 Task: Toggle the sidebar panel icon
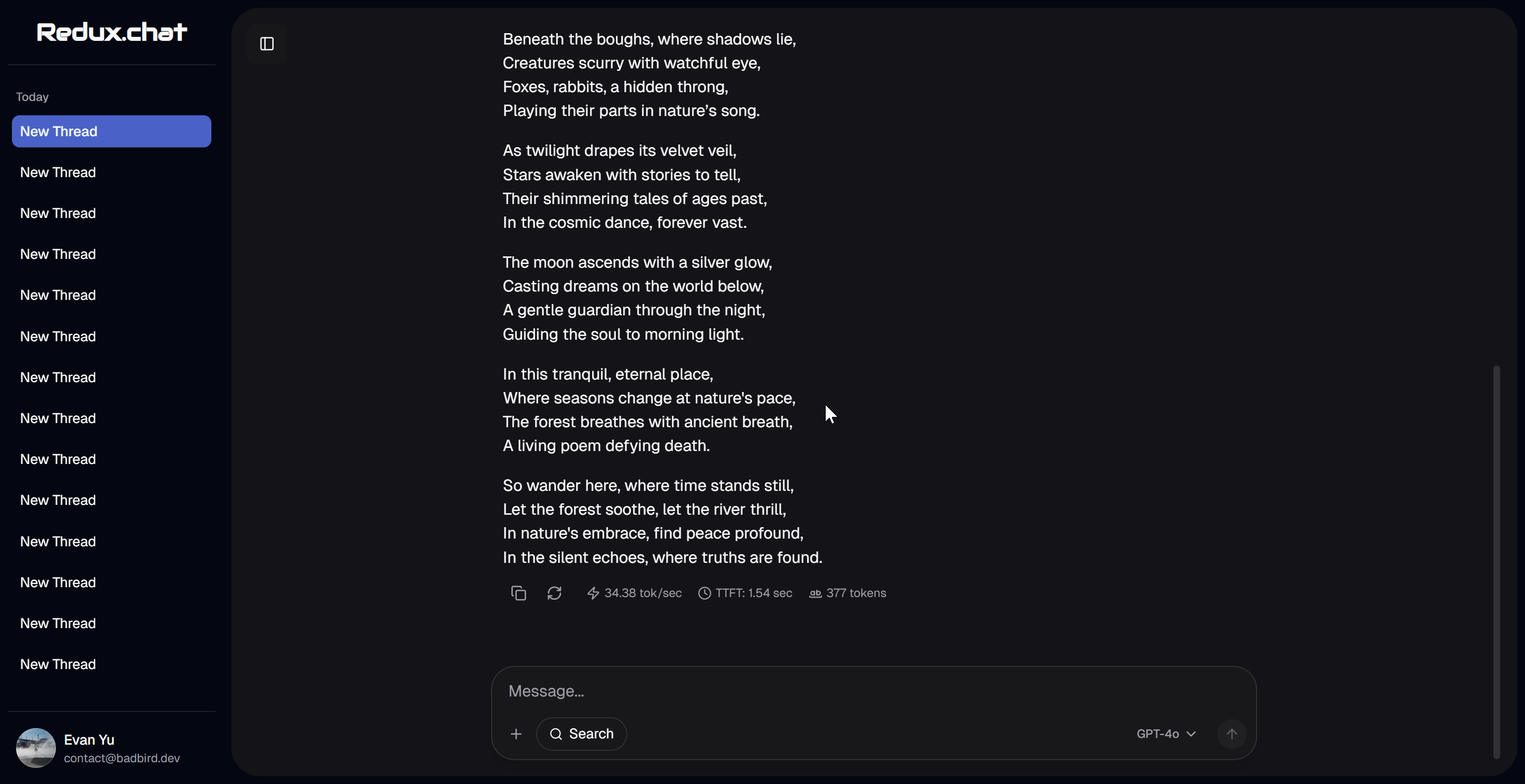267,44
